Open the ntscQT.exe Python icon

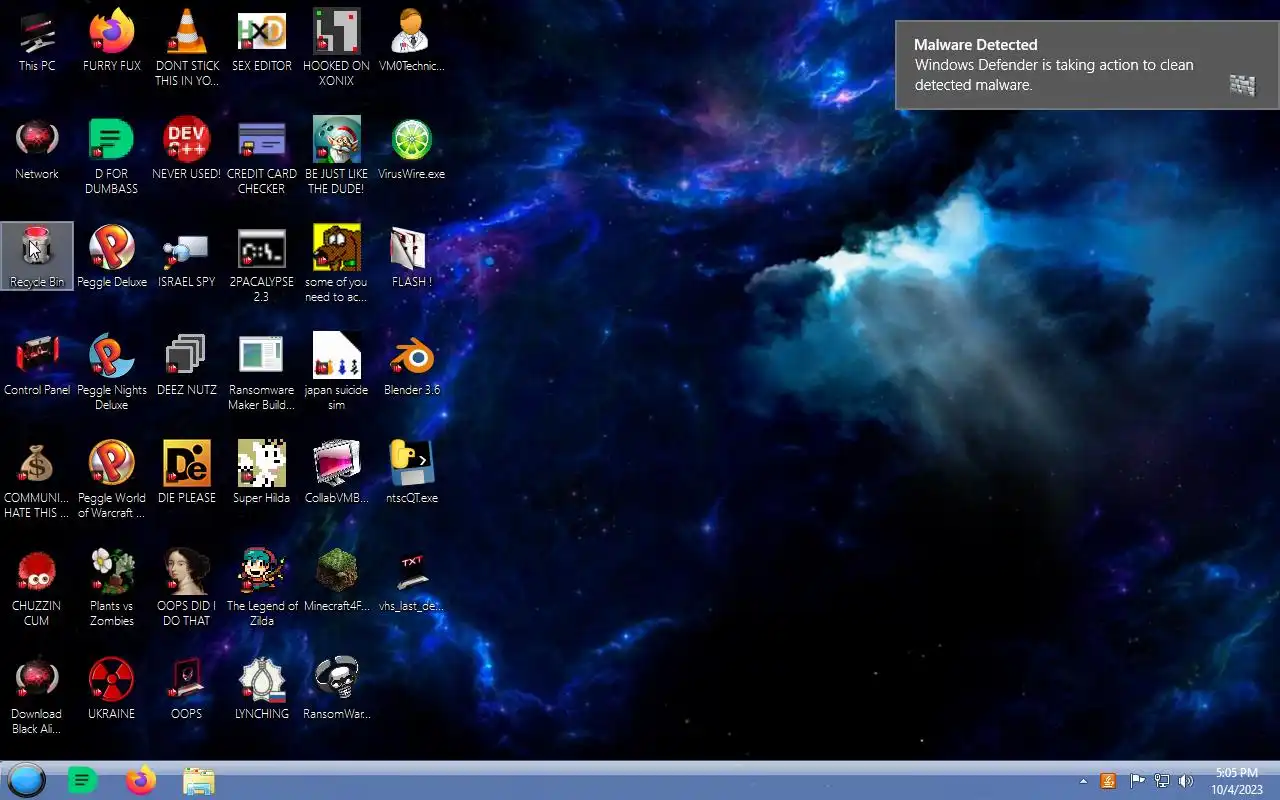click(x=411, y=474)
